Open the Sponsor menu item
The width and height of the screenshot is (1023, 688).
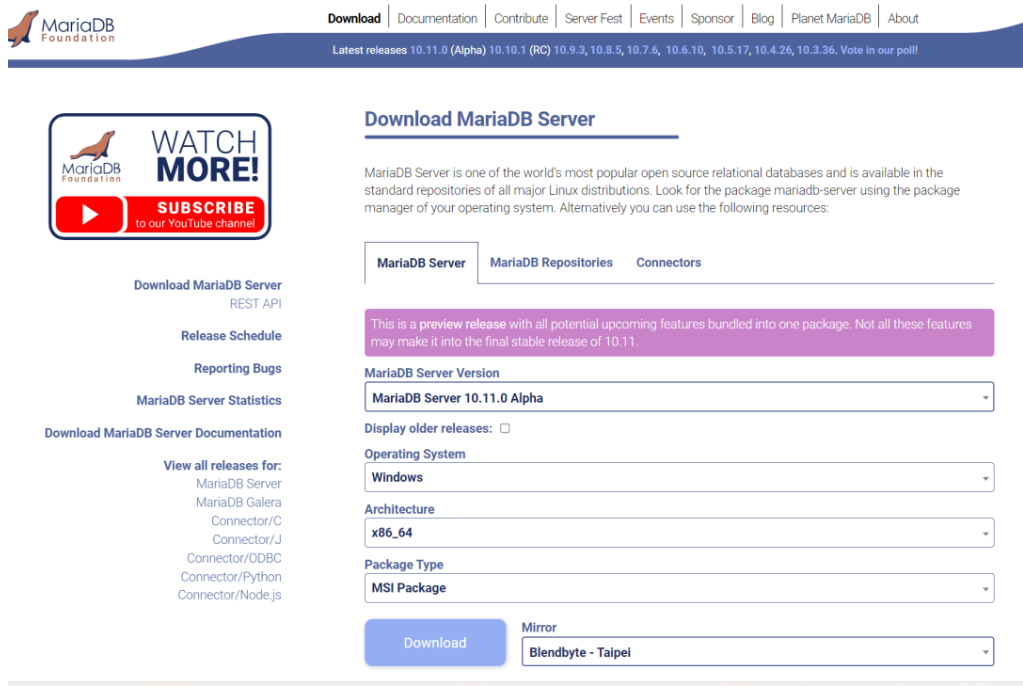pos(712,18)
